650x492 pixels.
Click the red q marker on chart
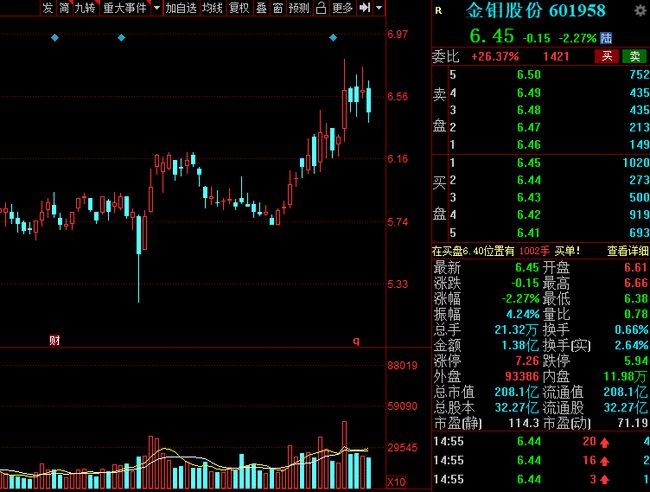tap(356, 341)
